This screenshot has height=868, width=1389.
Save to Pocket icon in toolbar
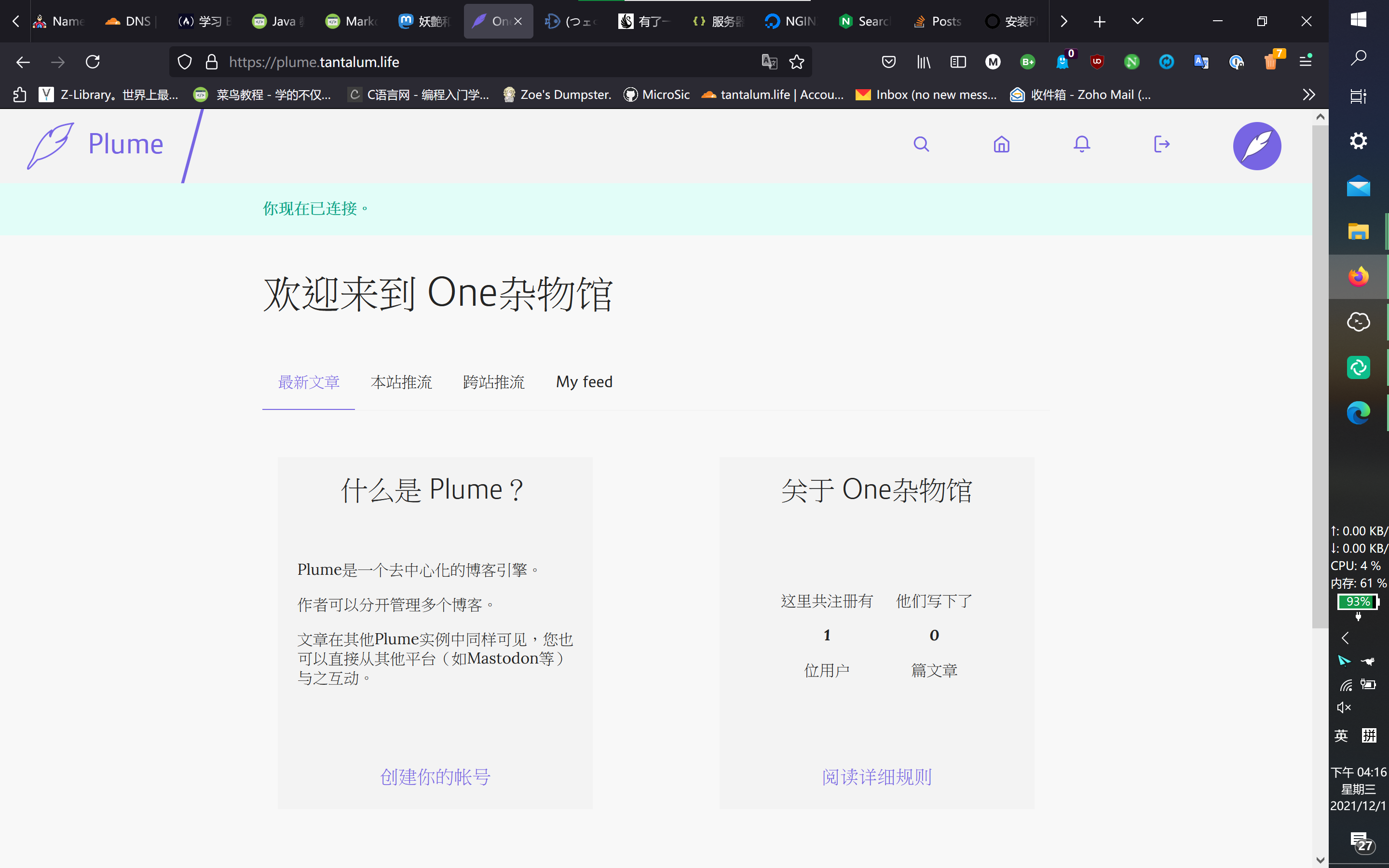click(x=888, y=62)
